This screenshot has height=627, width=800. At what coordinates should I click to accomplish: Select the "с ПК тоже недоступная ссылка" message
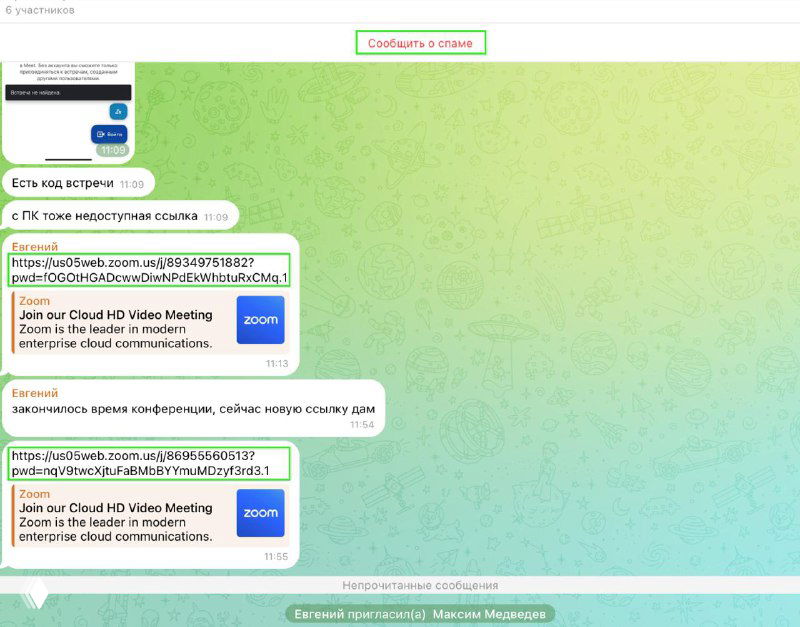105,216
